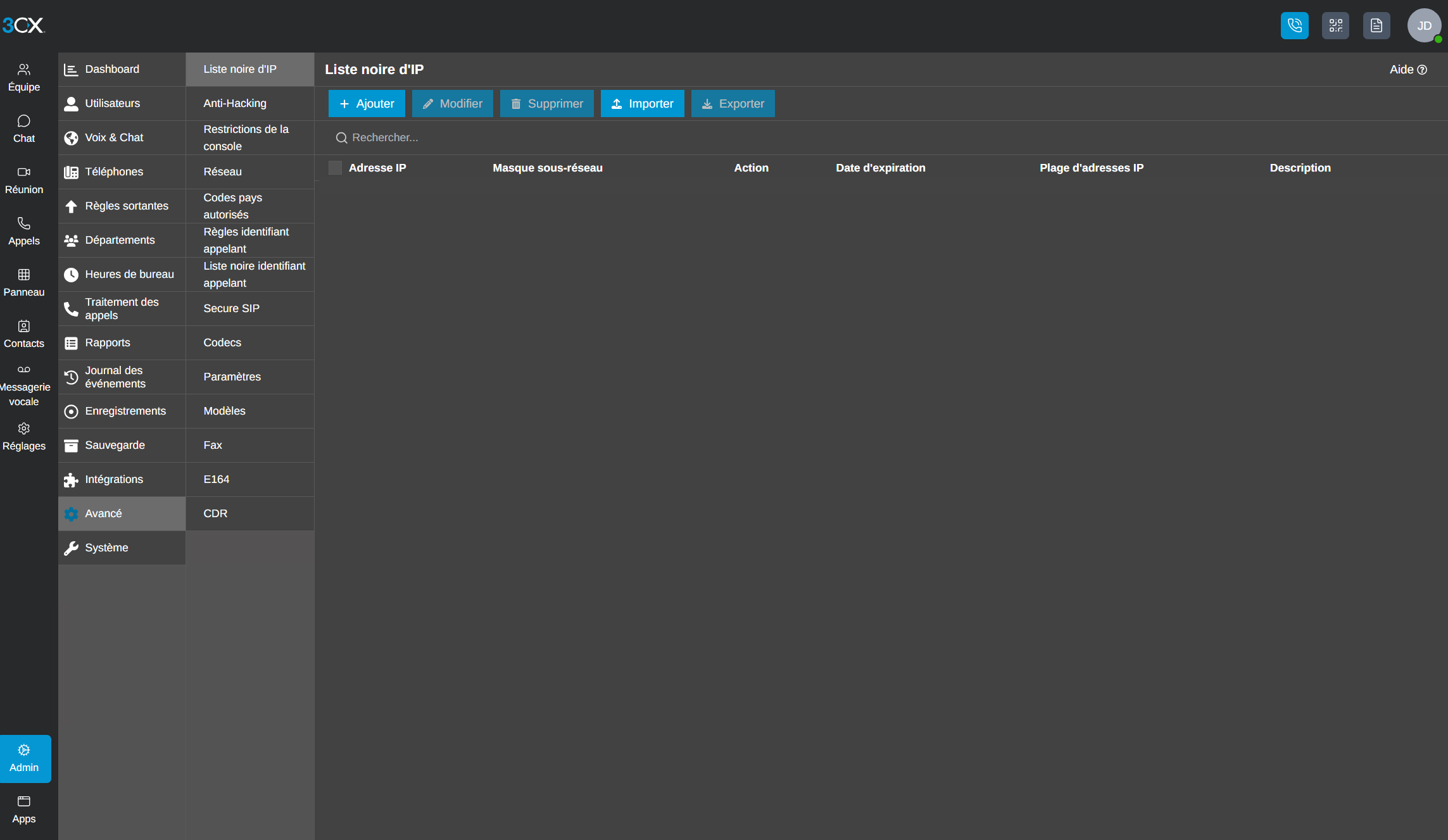Open Restrictions de la console
The image size is (1448, 840).
pyautogui.click(x=250, y=138)
